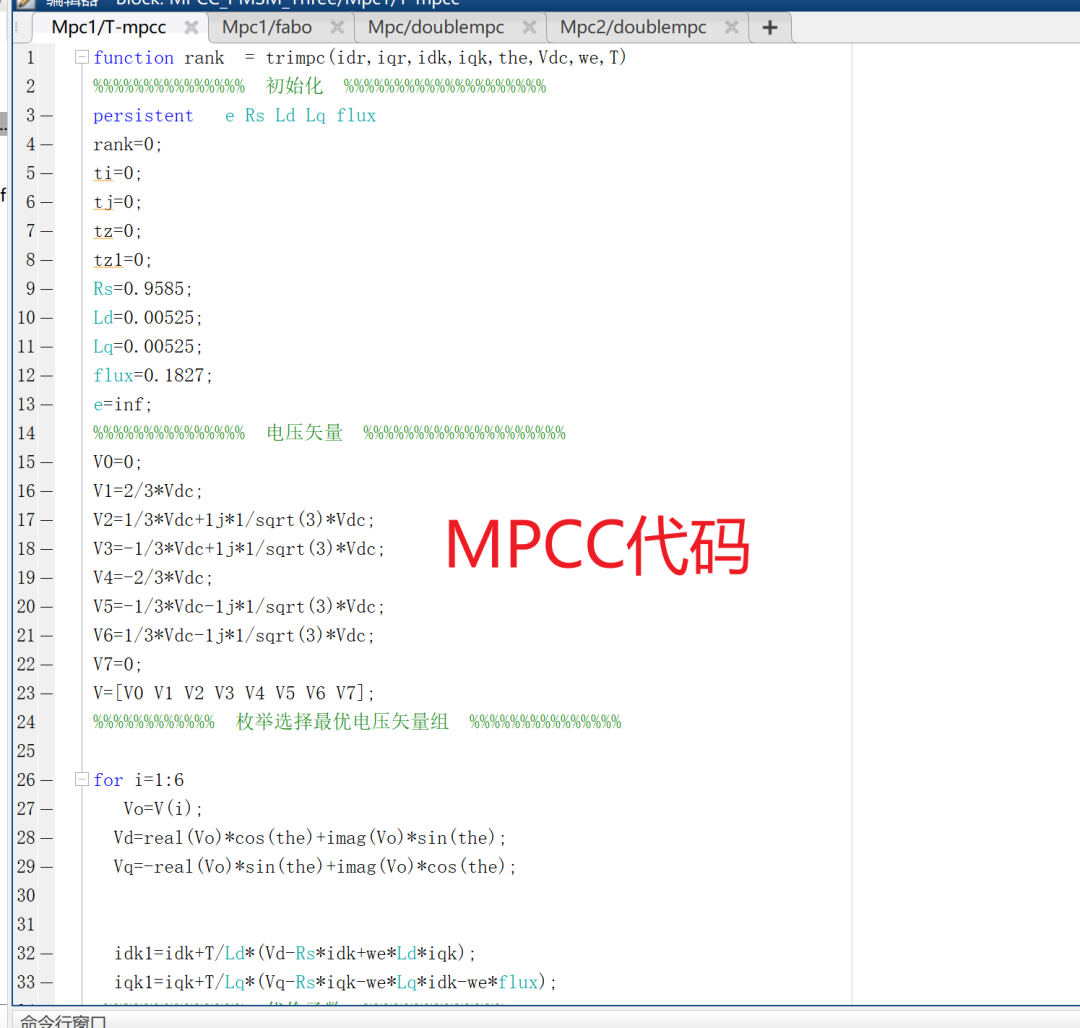The image size is (1080, 1028).
Task: Click the tz1=0; statement
Action: pyautogui.click(x=123, y=260)
